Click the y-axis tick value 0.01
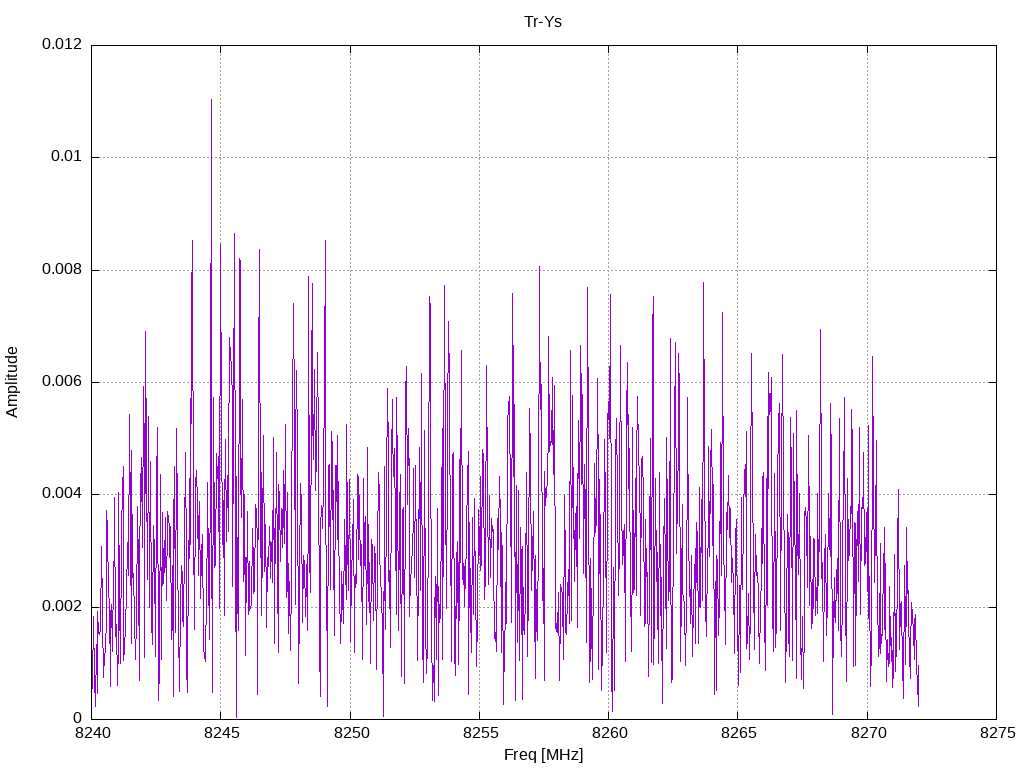Viewport: 1024px width, 768px height. click(67, 156)
